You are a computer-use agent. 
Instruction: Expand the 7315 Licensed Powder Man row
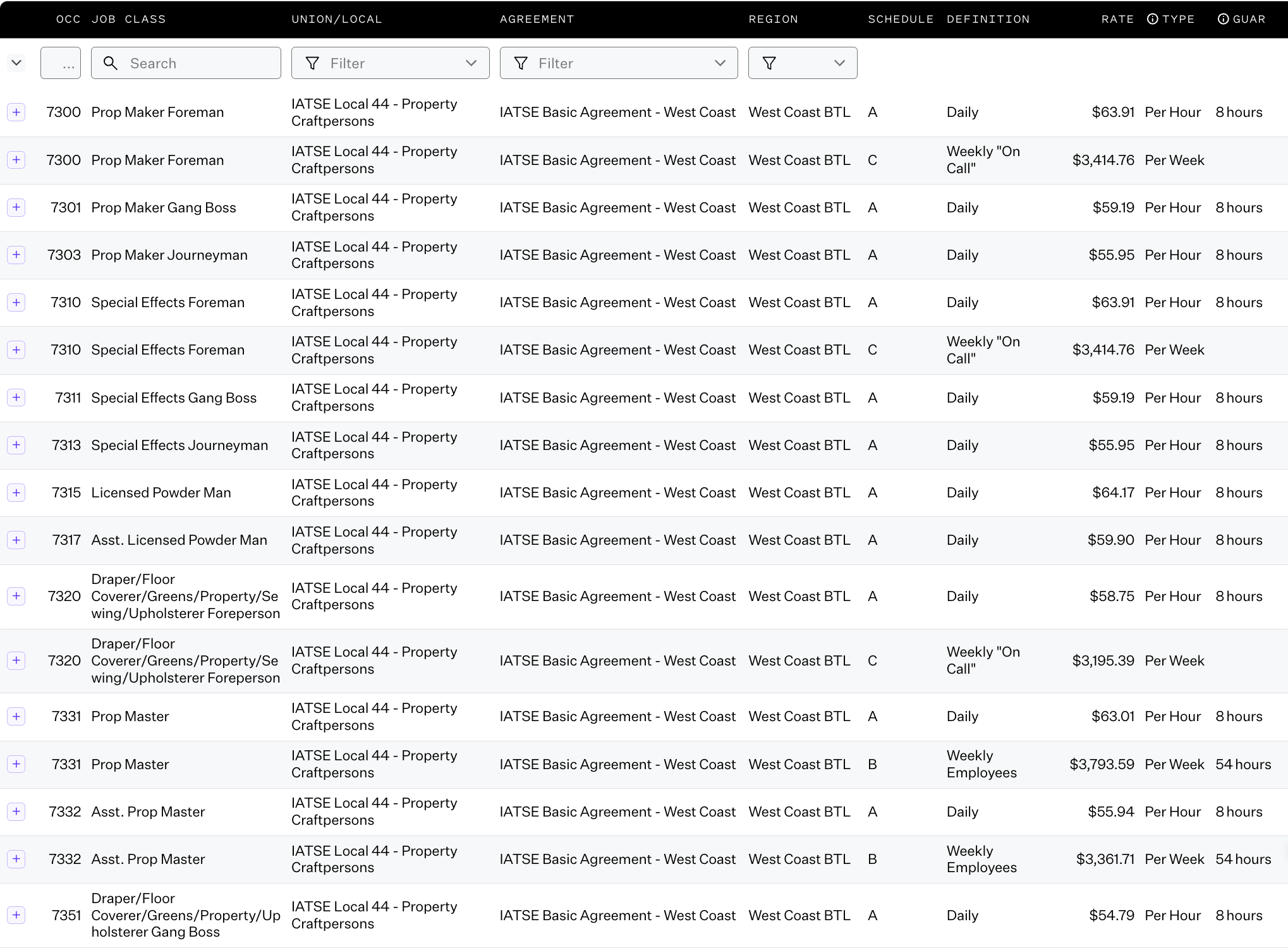click(16, 492)
